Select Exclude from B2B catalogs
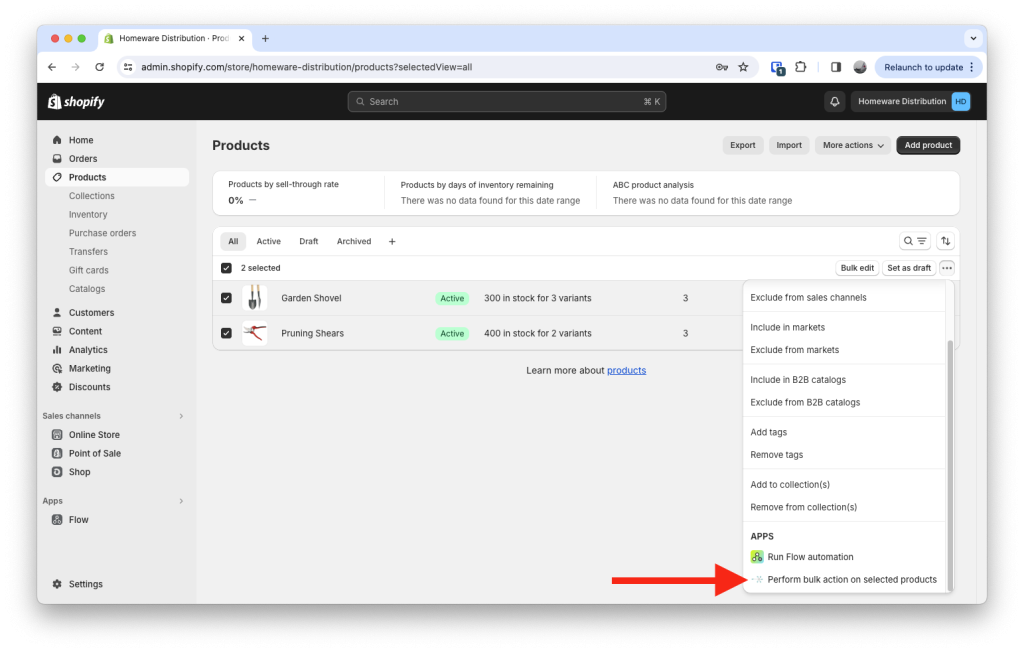Viewport: 1024px width, 653px height. coord(805,402)
